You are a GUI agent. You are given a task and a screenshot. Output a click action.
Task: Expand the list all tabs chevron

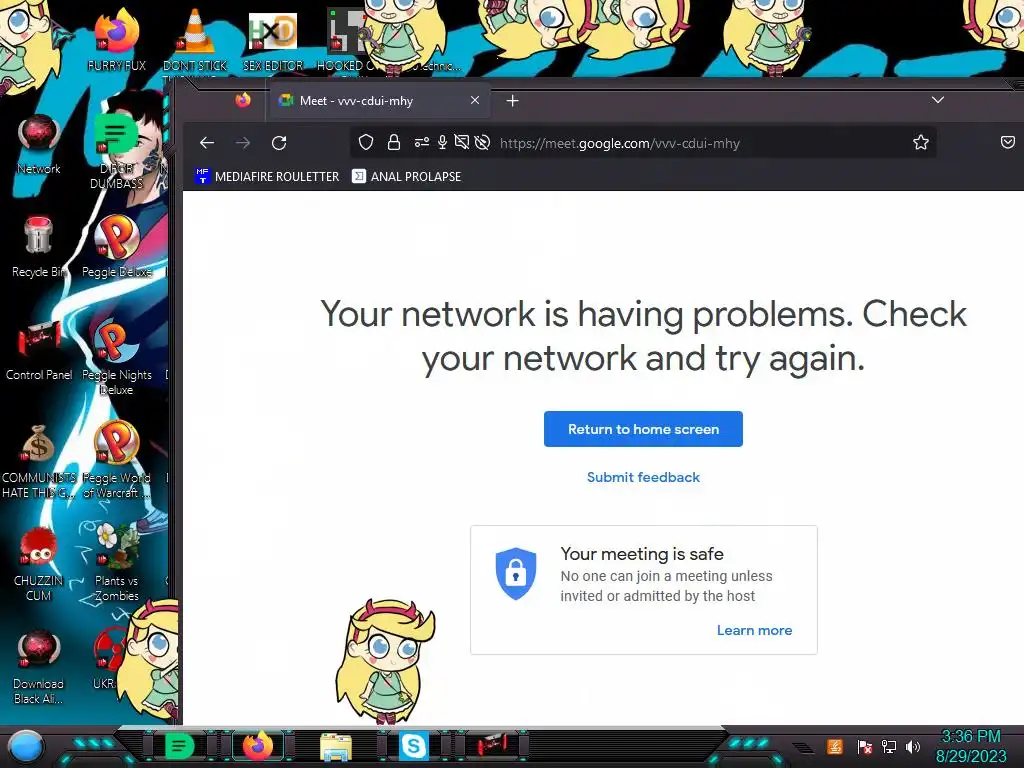coord(938,100)
